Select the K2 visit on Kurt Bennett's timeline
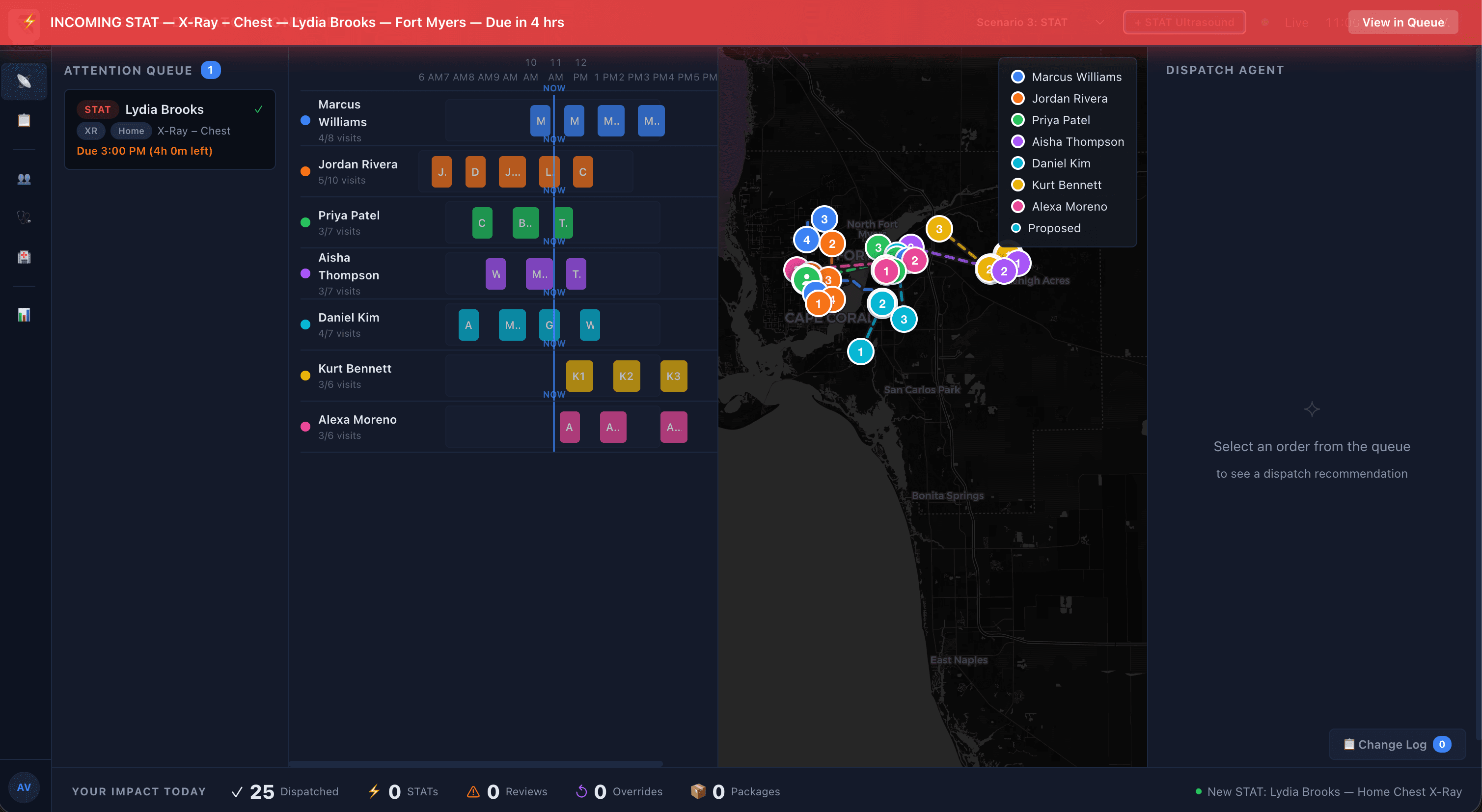1482x812 pixels. coord(627,376)
